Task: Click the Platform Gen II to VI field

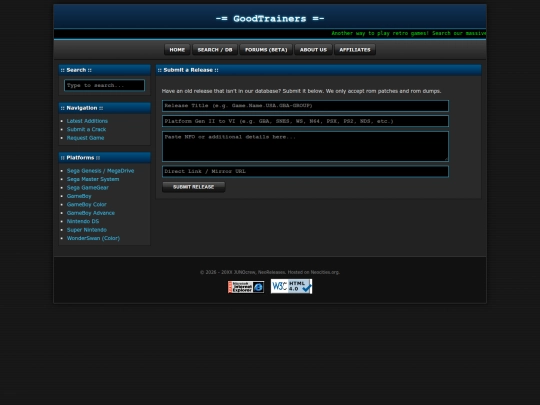Action: pos(305,121)
